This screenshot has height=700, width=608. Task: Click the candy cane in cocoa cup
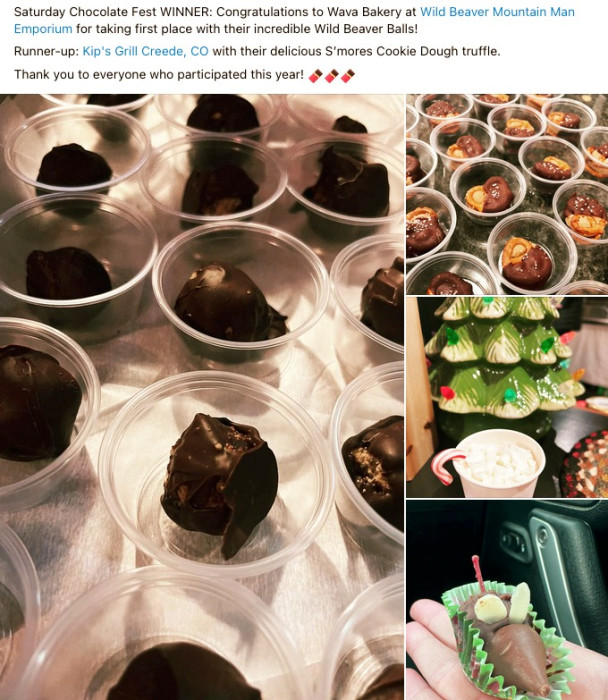click(x=446, y=466)
